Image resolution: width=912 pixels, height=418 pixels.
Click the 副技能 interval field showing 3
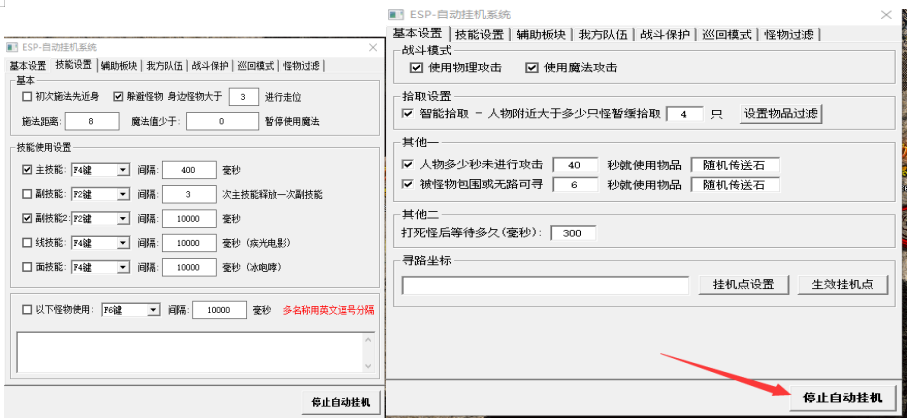pyautogui.click(x=188, y=194)
